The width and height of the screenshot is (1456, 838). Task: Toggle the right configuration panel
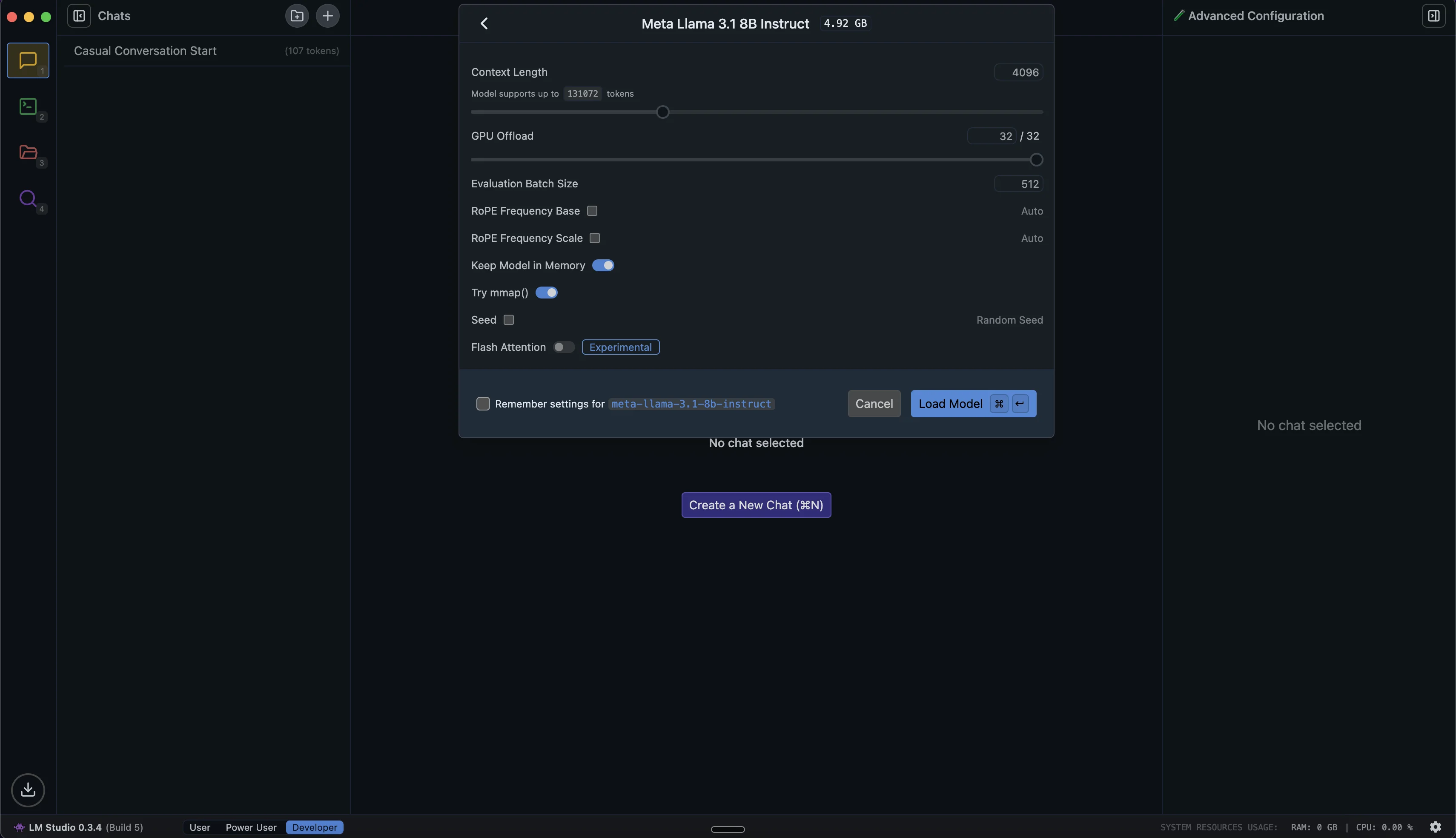click(1433, 15)
